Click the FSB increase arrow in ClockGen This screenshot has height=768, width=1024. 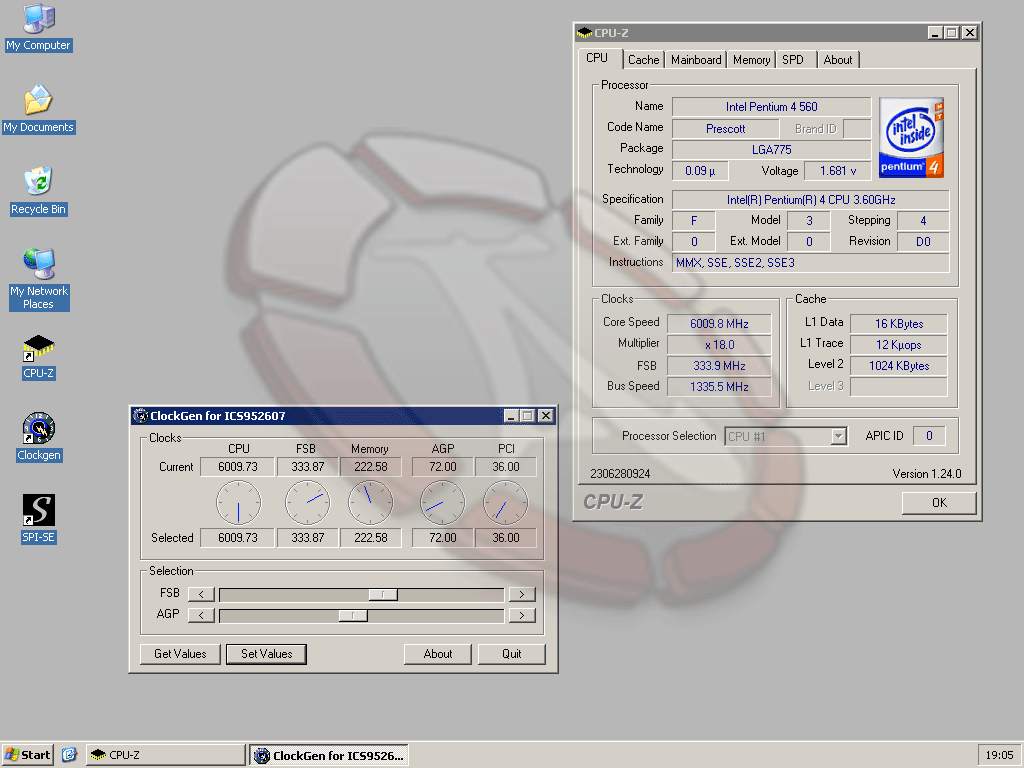(522, 594)
